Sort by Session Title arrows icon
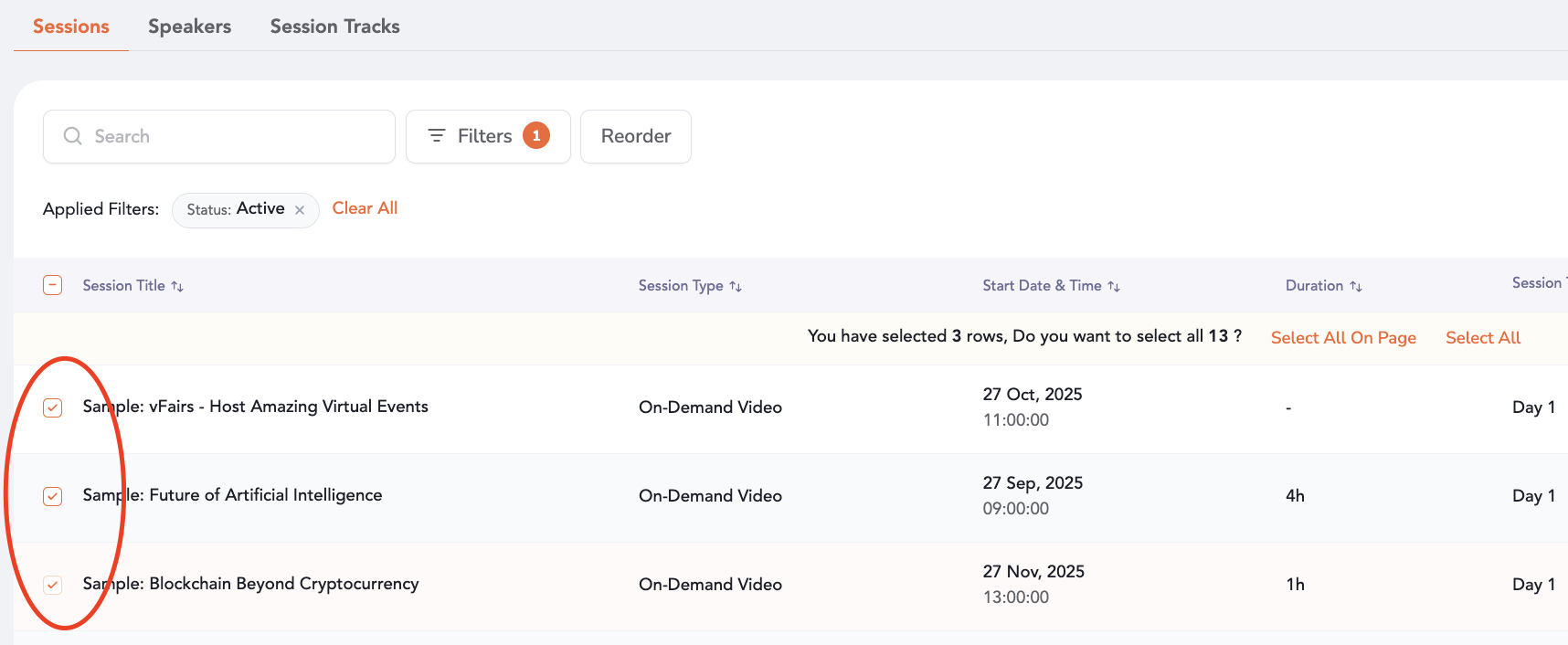The height and width of the screenshot is (645, 1568). 177,287
